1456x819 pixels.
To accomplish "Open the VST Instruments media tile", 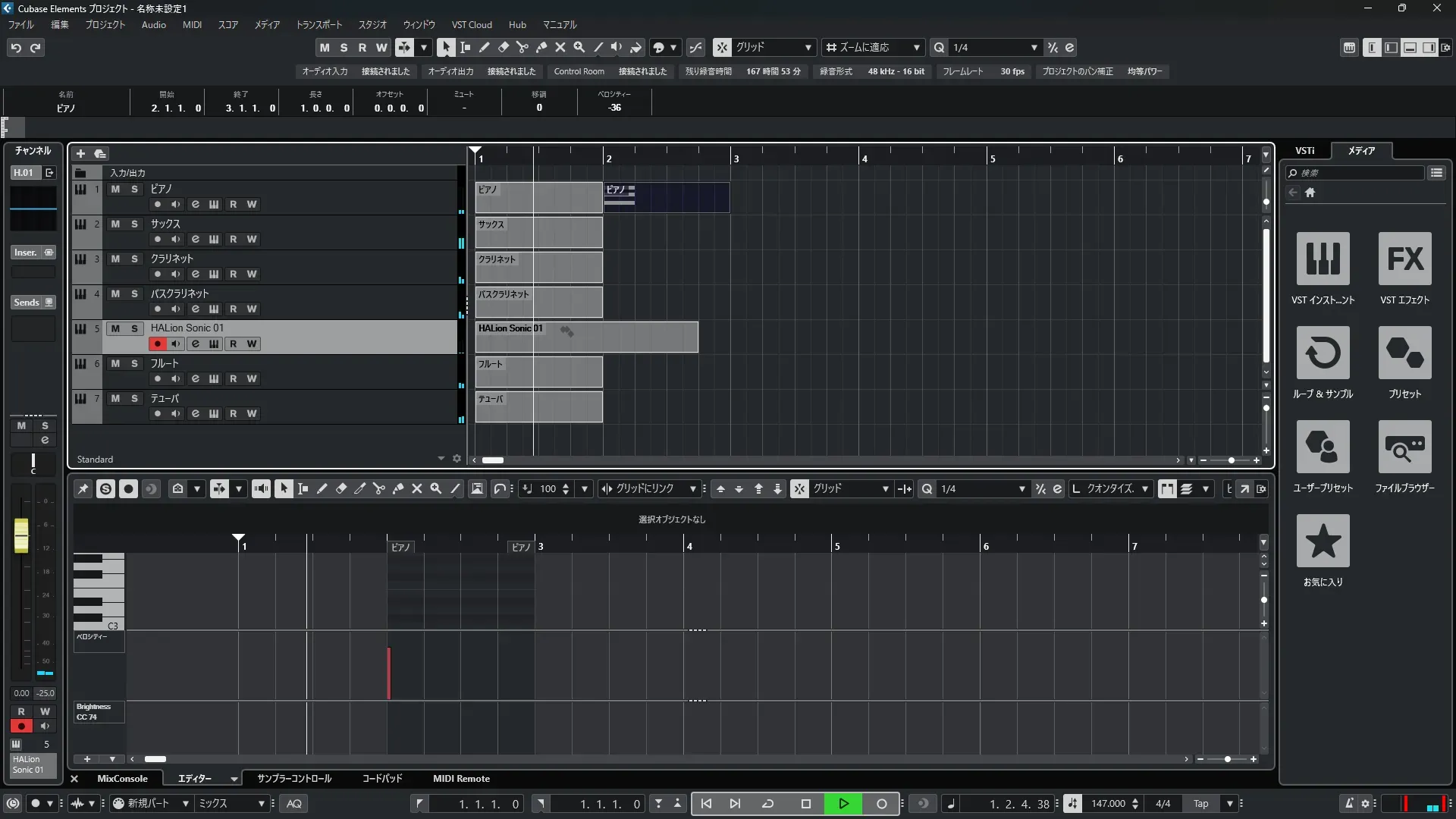I will tap(1323, 259).
